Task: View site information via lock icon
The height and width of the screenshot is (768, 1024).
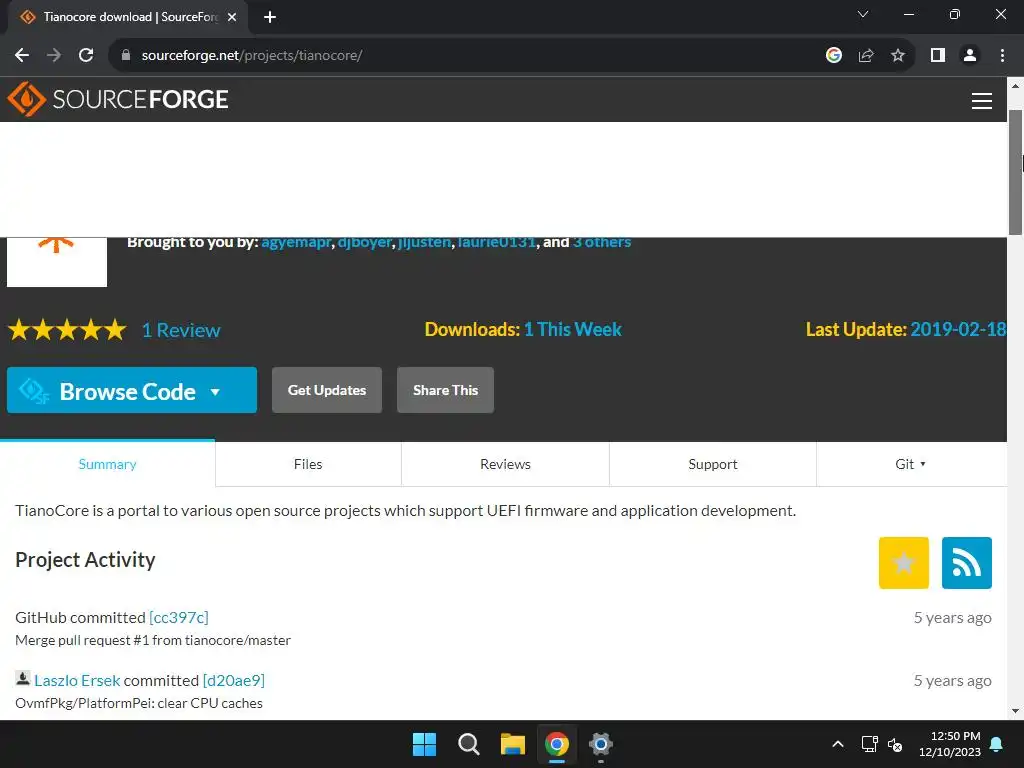Action: (x=126, y=55)
